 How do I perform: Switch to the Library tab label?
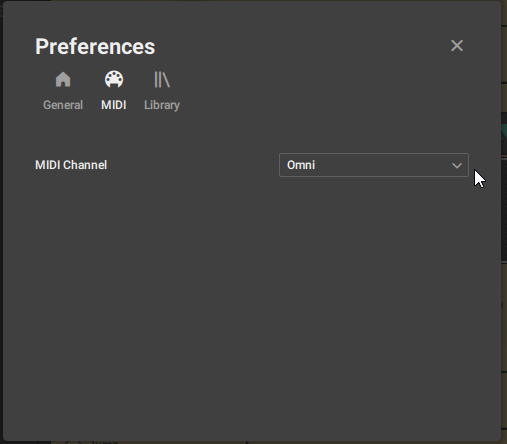click(x=162, y=105)
